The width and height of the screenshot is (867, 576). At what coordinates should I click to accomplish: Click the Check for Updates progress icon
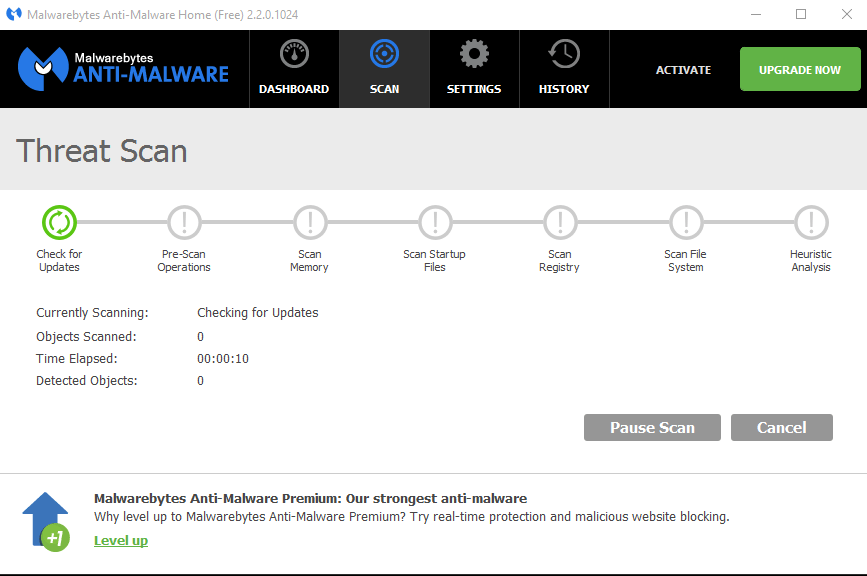coord(59,222)
